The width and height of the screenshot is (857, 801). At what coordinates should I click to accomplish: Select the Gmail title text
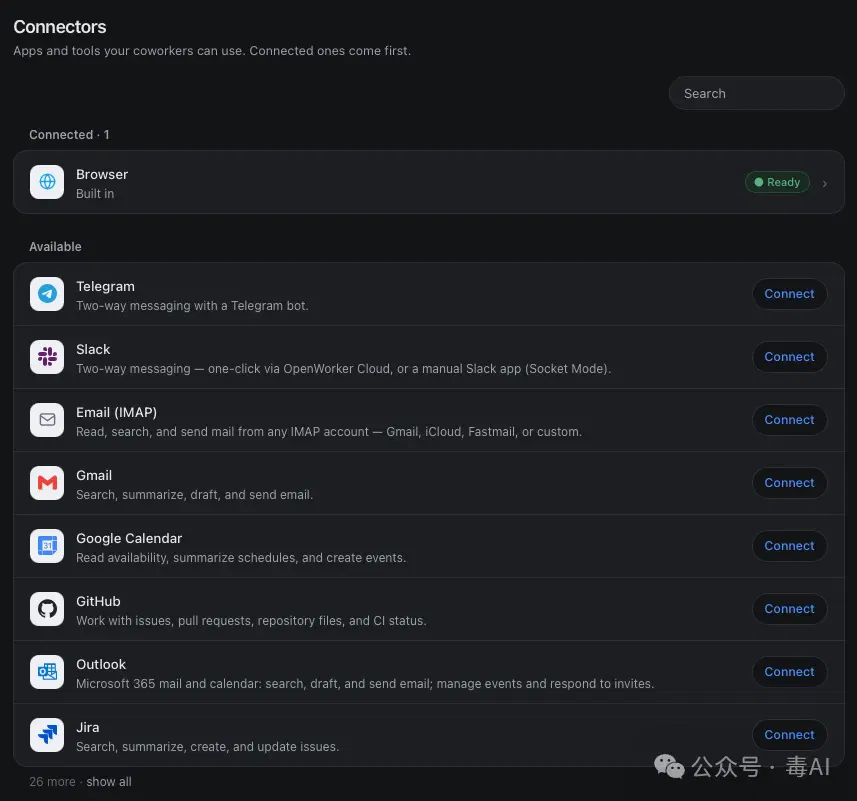[94, 475]
